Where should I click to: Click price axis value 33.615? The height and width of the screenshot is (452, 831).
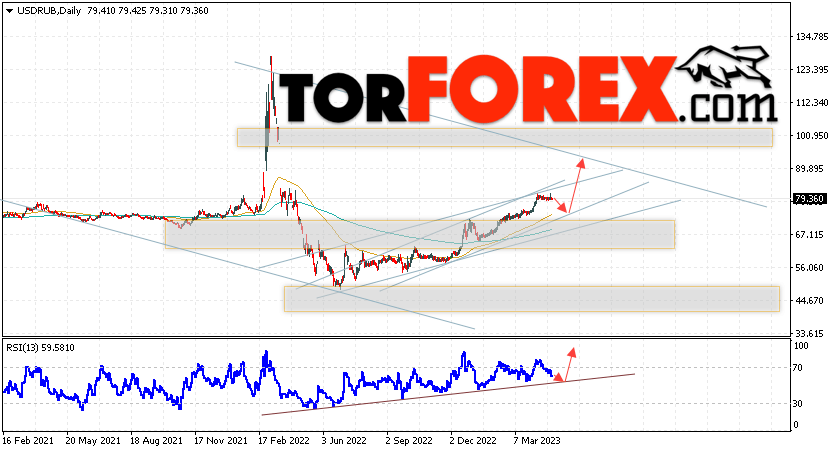pyautogui.click(x=810, y=333)
